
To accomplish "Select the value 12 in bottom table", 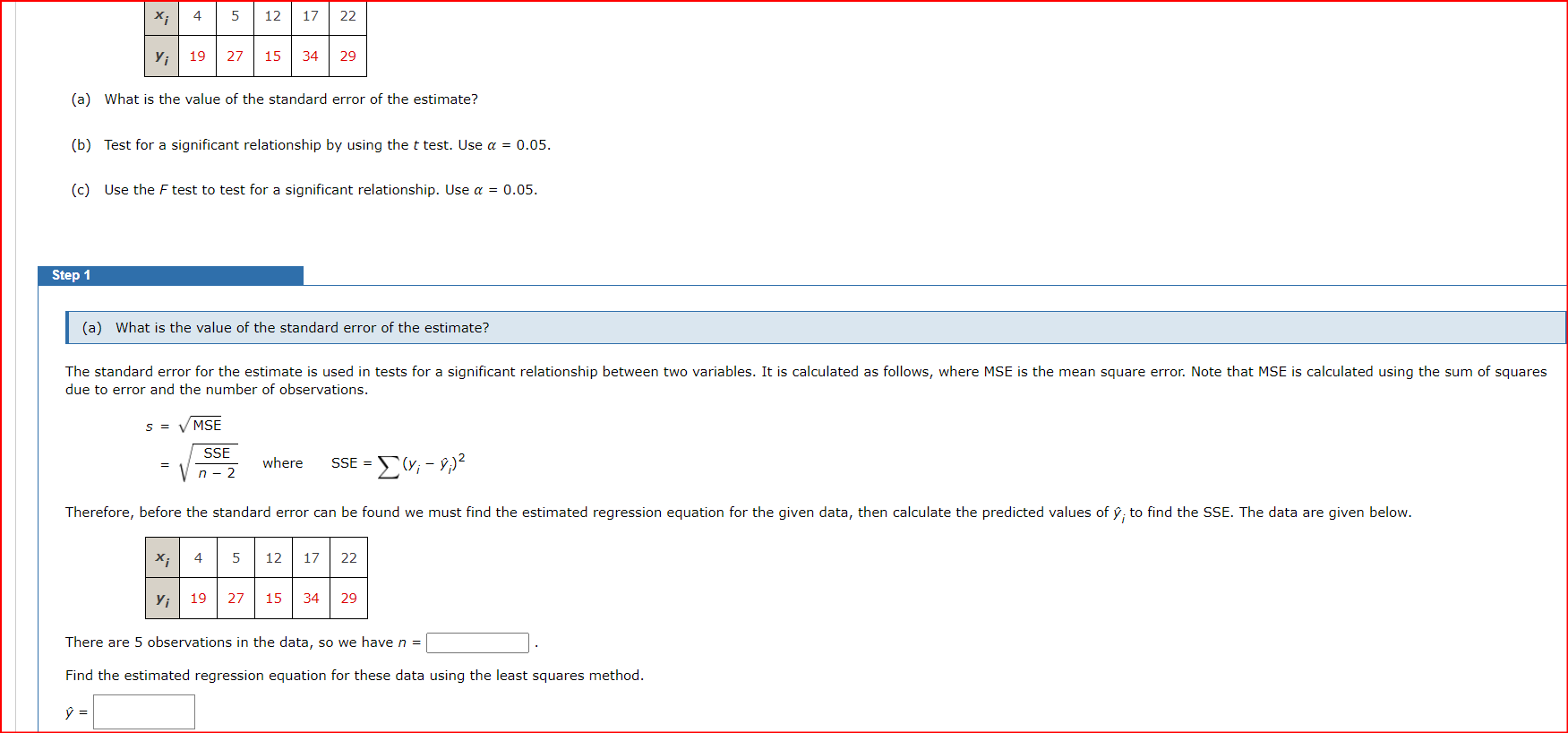I will 273,557.
